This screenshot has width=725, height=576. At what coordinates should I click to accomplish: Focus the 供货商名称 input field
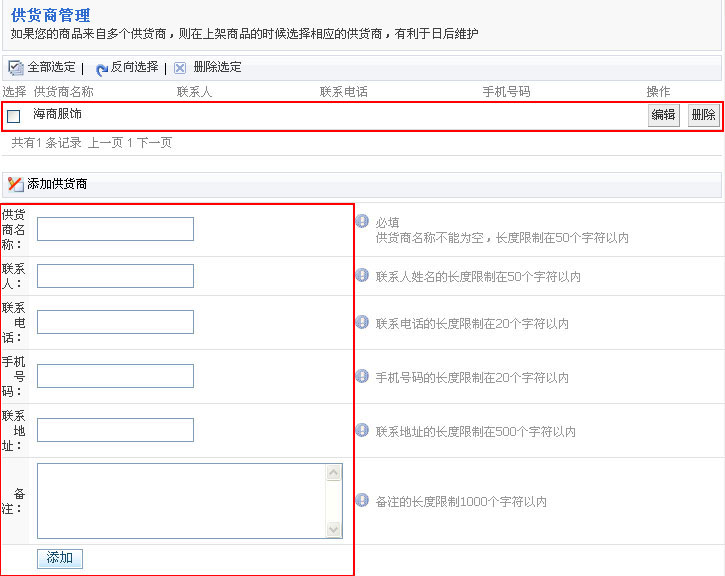coord(115,229)
